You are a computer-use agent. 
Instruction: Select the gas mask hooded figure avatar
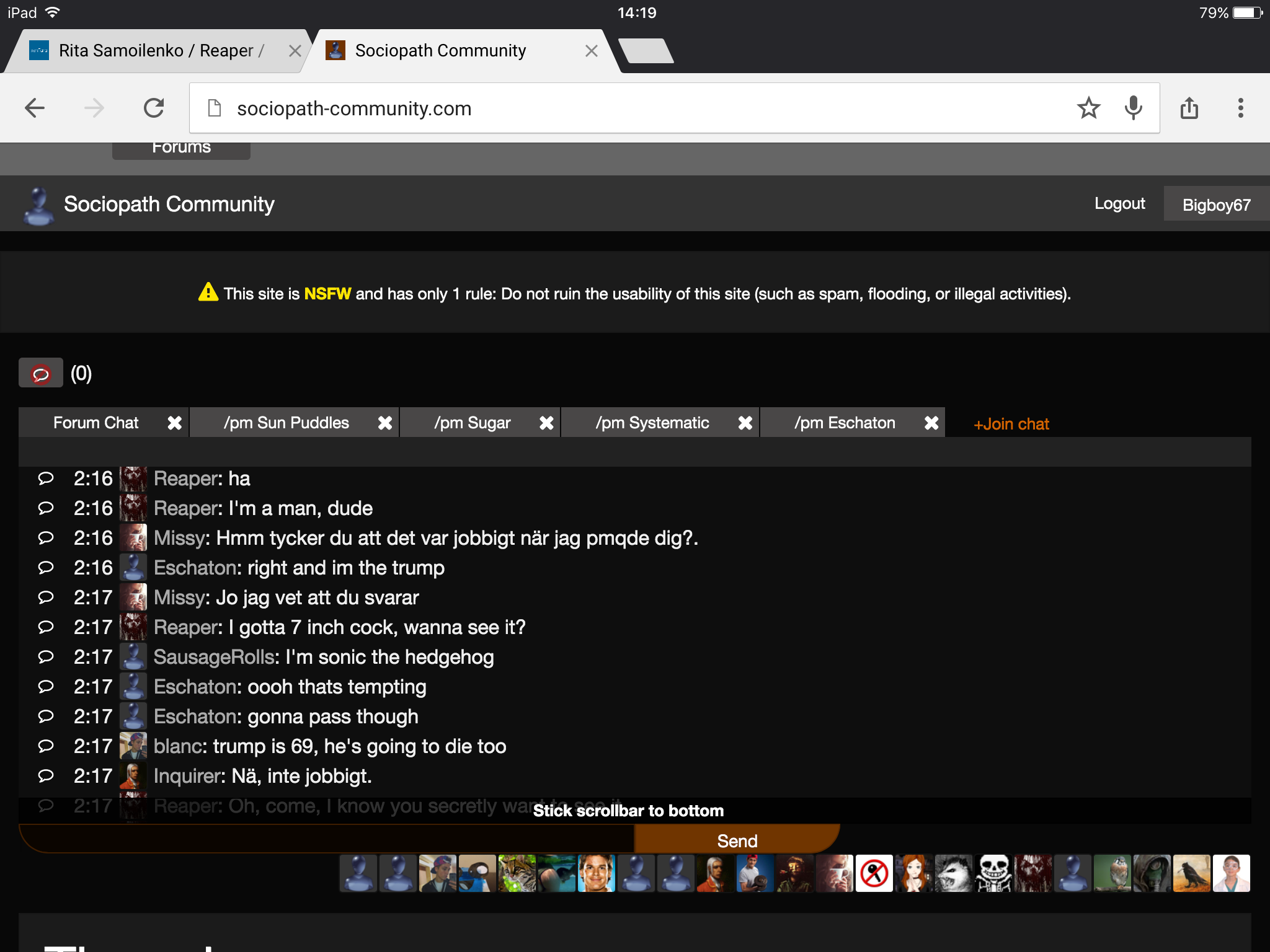1152,873
